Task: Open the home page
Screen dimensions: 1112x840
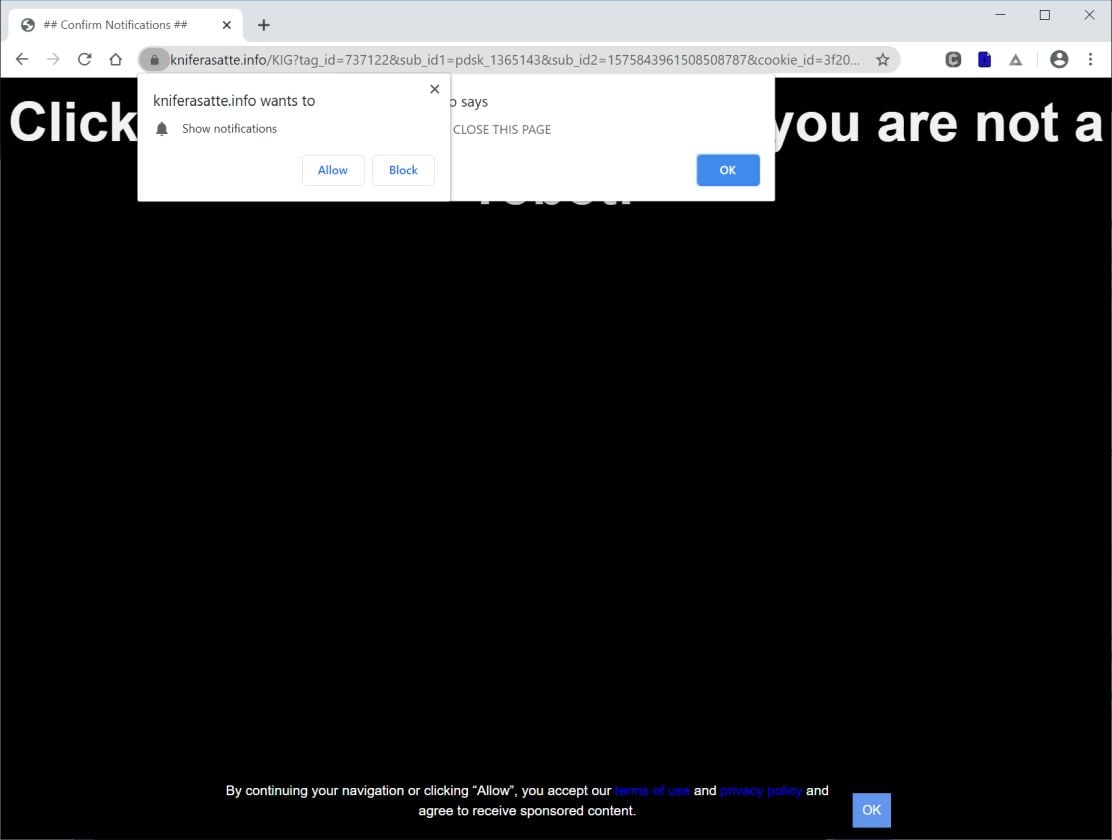Action: click(116, 60)
